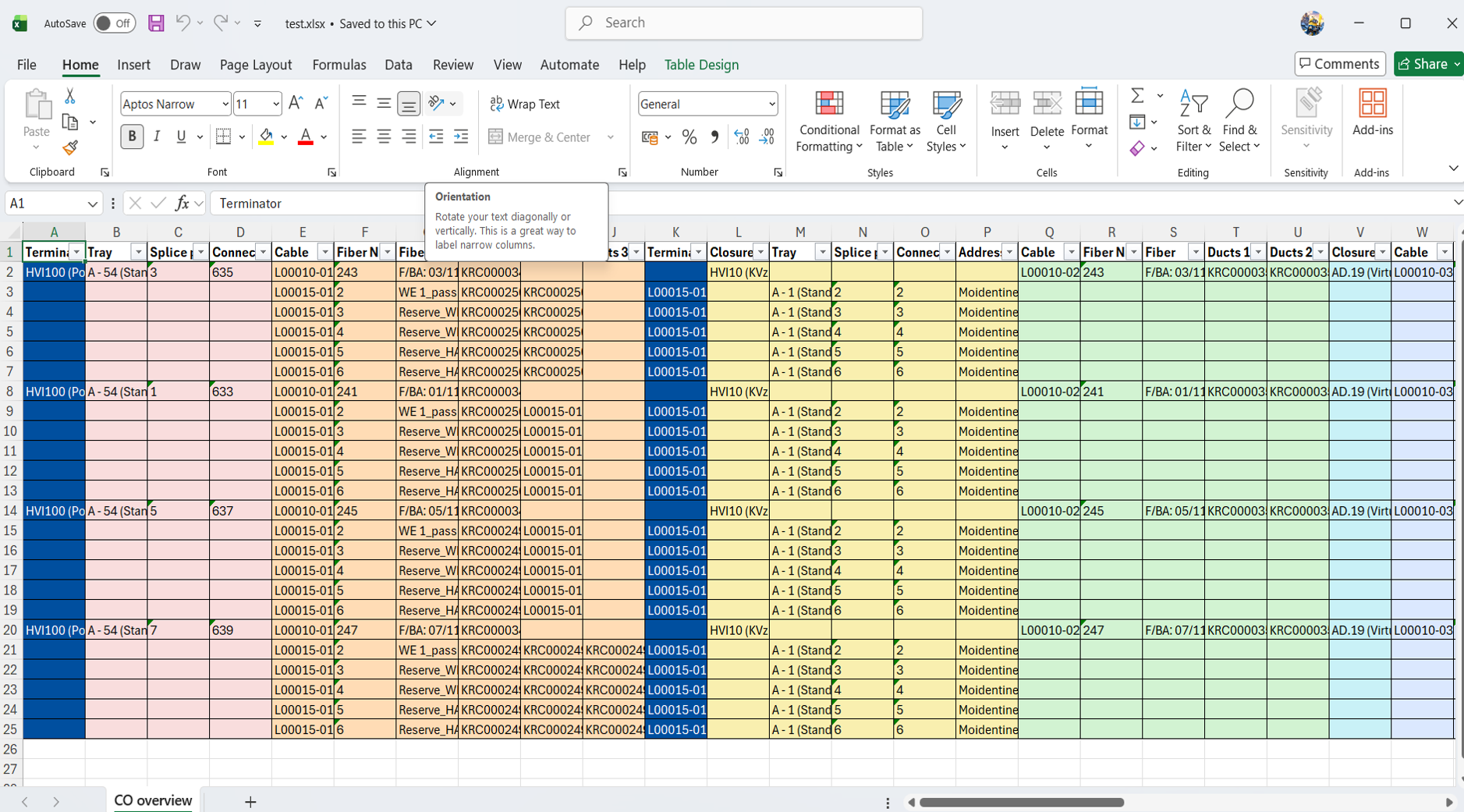Select the Center align icon
Screen dimensions: 1464x812
(x=384, y=137)
